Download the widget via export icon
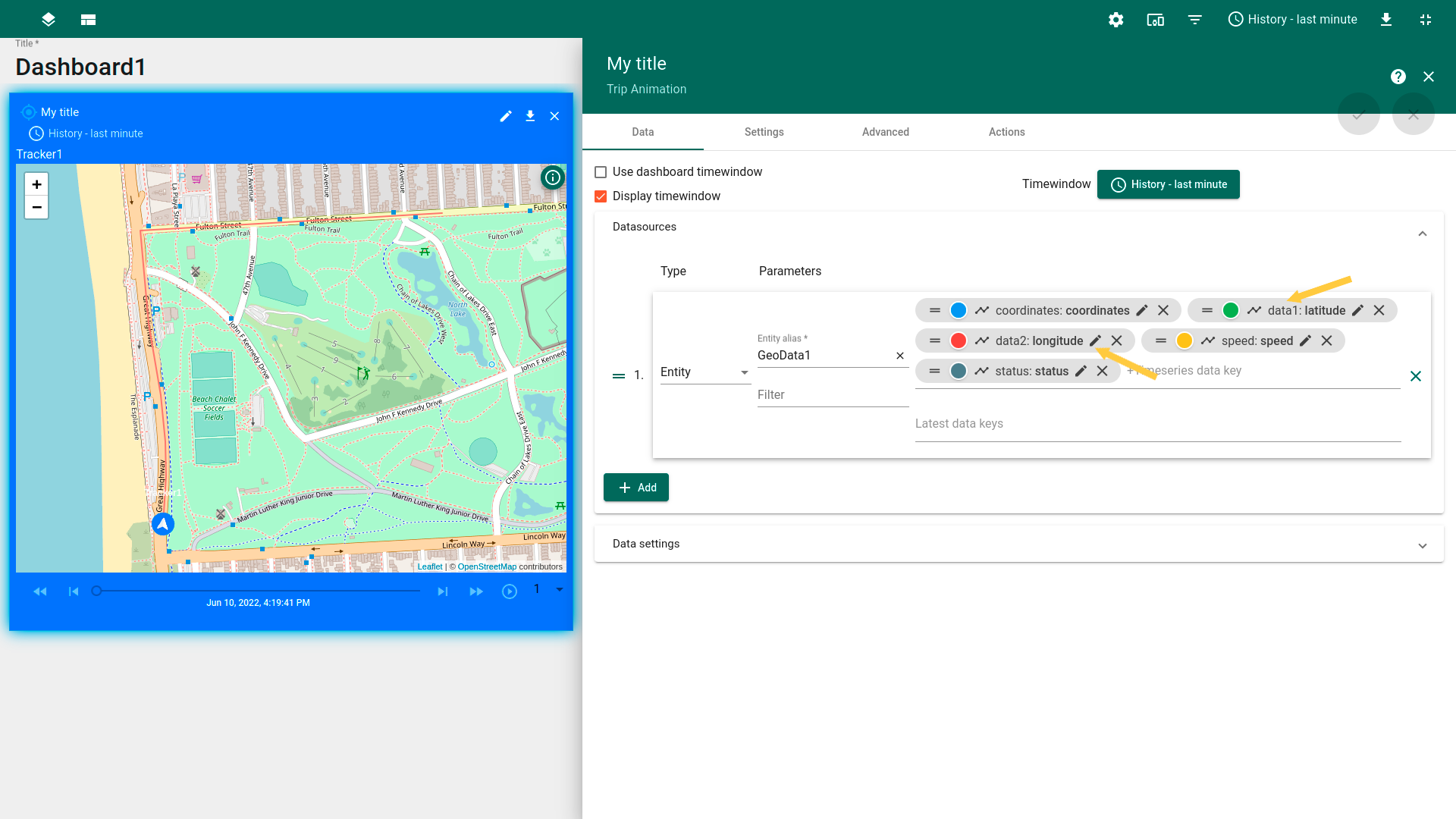The width and height of the screenshot is (1456, 819). (530, 116)
